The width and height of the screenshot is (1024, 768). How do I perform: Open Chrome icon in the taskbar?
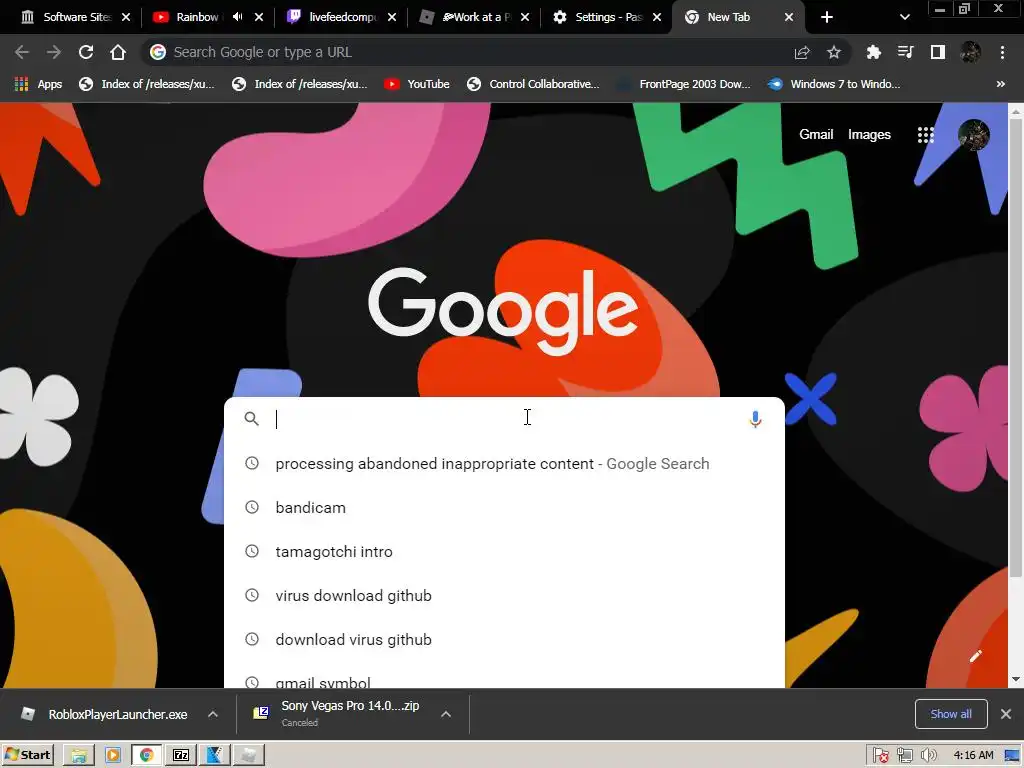pos(146,755)
